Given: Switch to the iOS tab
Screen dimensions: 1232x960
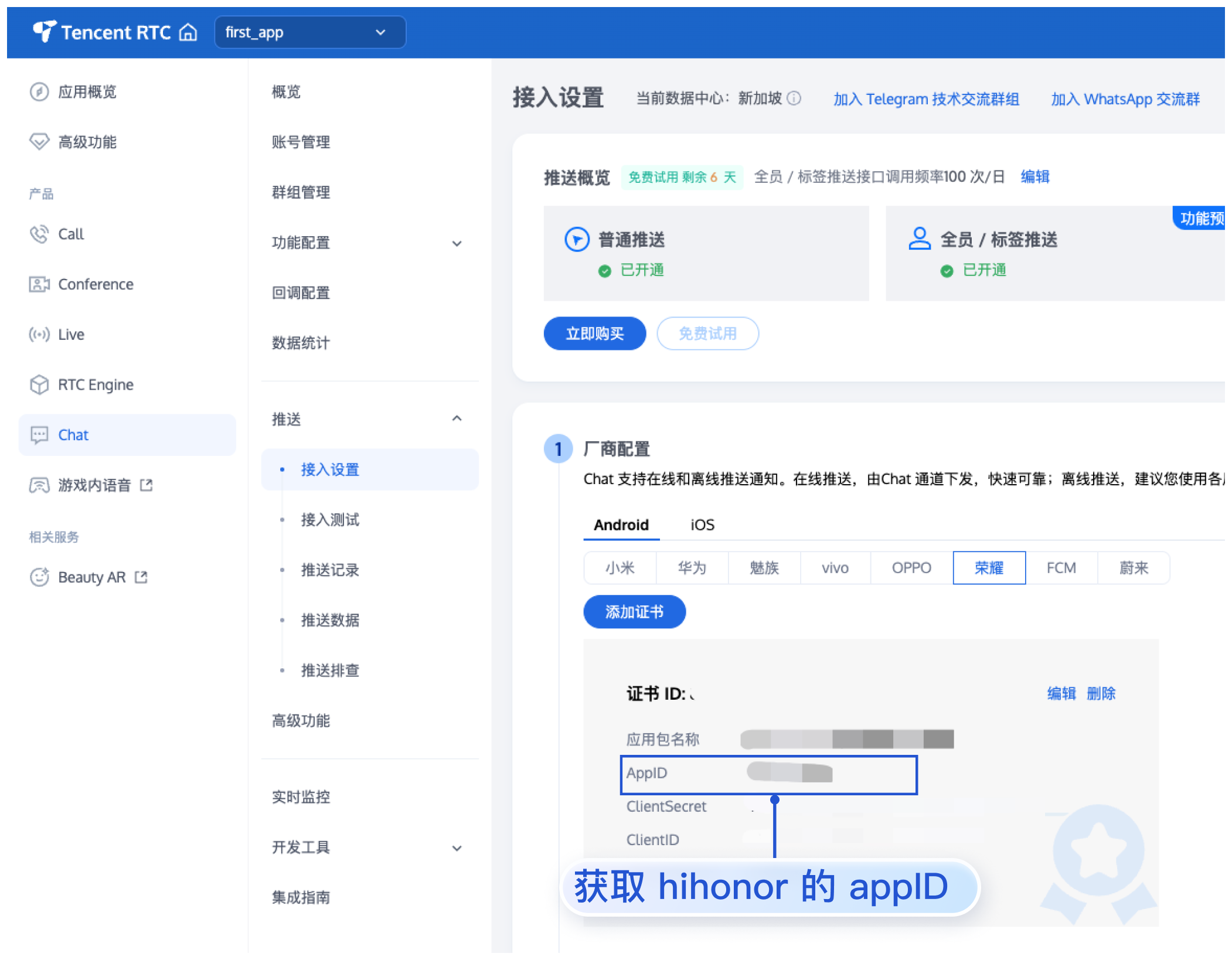Looking at the screenshot, I should pos(702,525).
